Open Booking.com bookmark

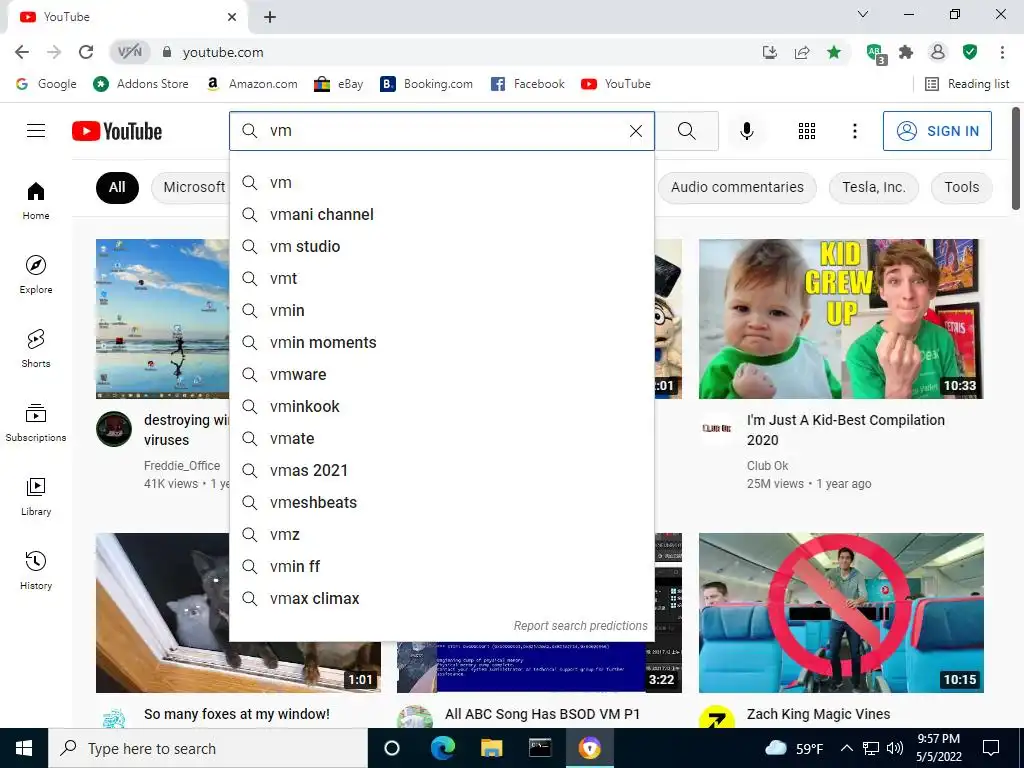426,84
